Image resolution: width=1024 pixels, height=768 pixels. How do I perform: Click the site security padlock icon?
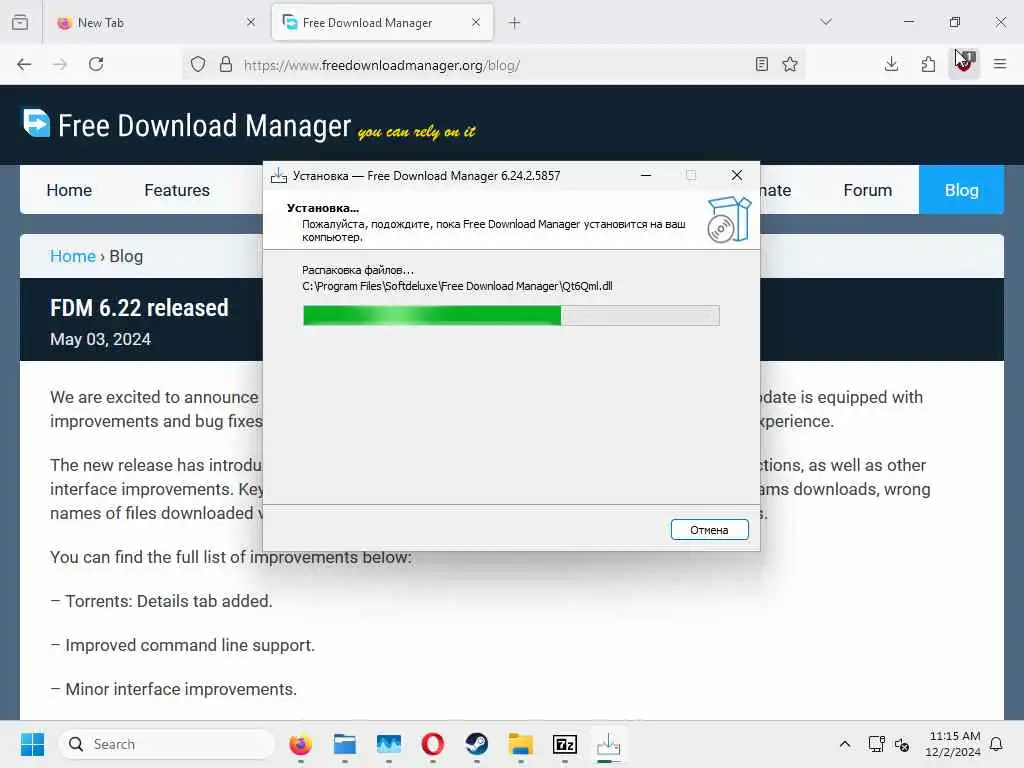(226, 64)
